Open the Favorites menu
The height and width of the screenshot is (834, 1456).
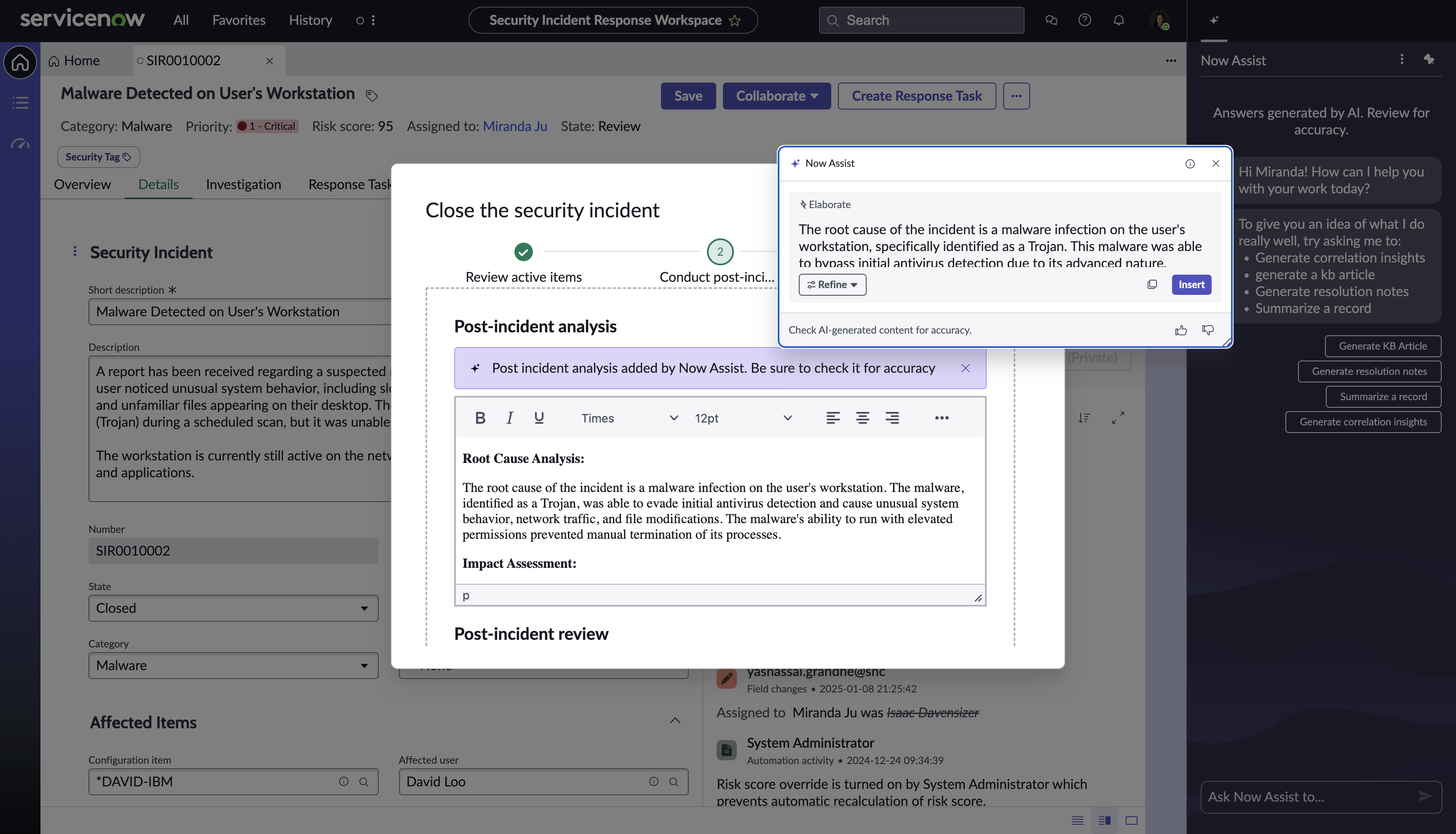[239, 21]
